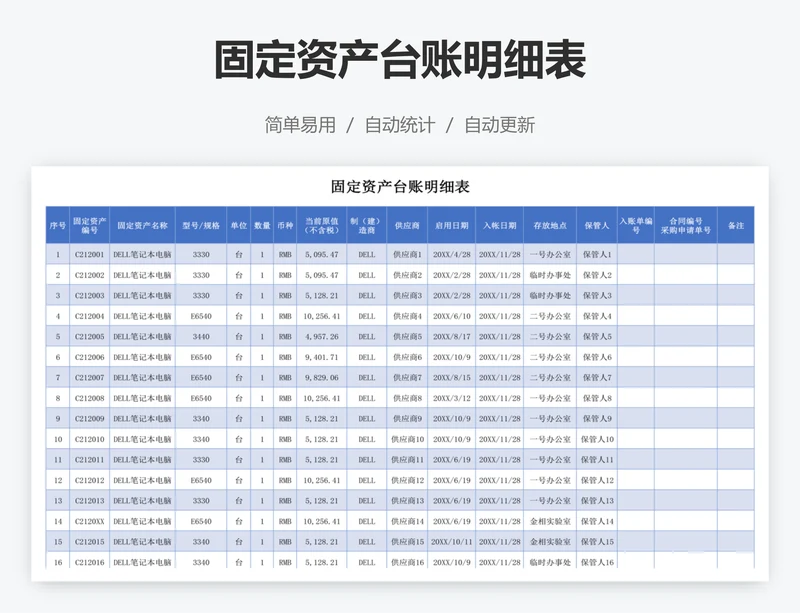
Task: Click the 固定资产名称 column header
Action: [x=142, y=226]
